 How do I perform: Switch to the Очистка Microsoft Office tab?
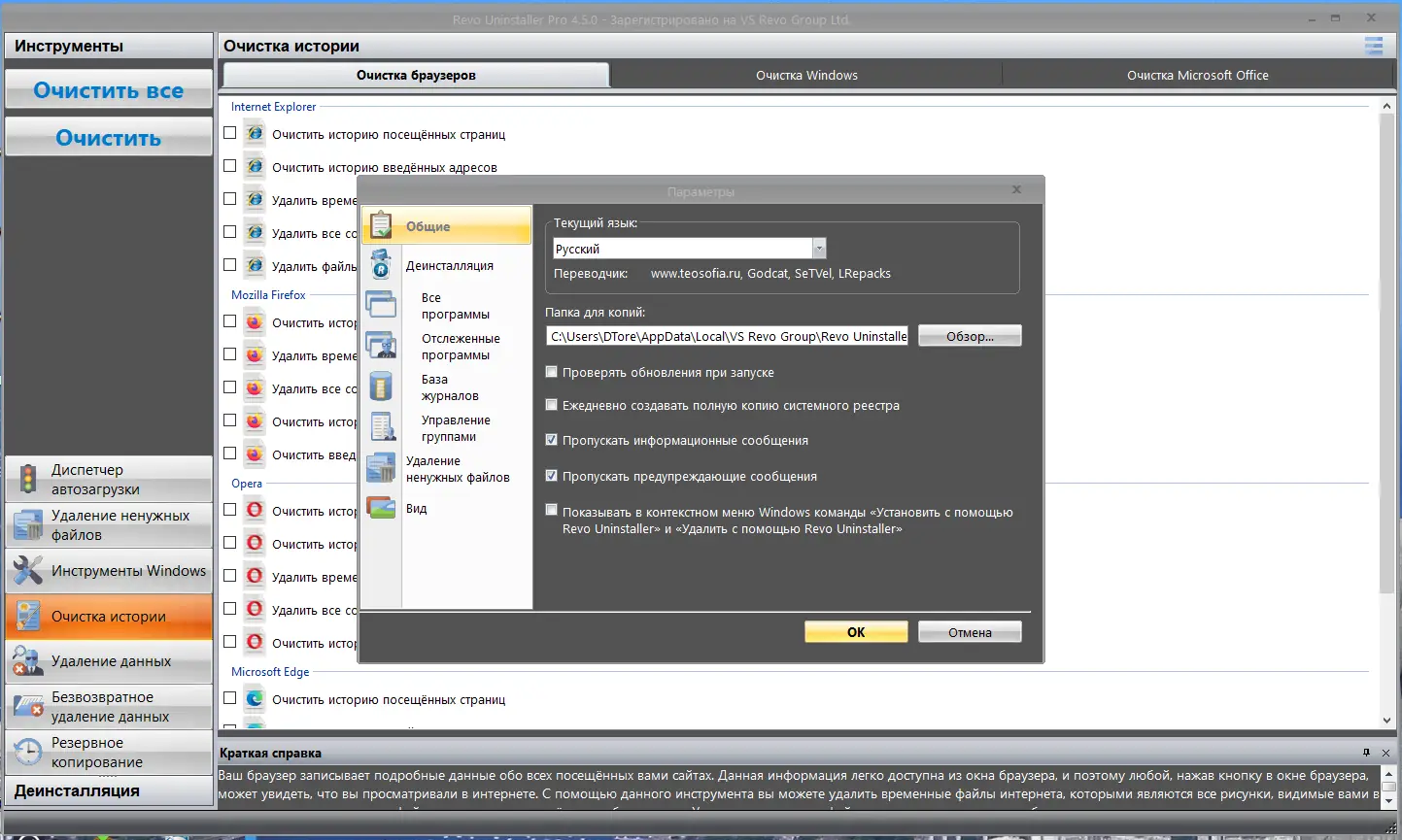click(x=1197, y=75)
